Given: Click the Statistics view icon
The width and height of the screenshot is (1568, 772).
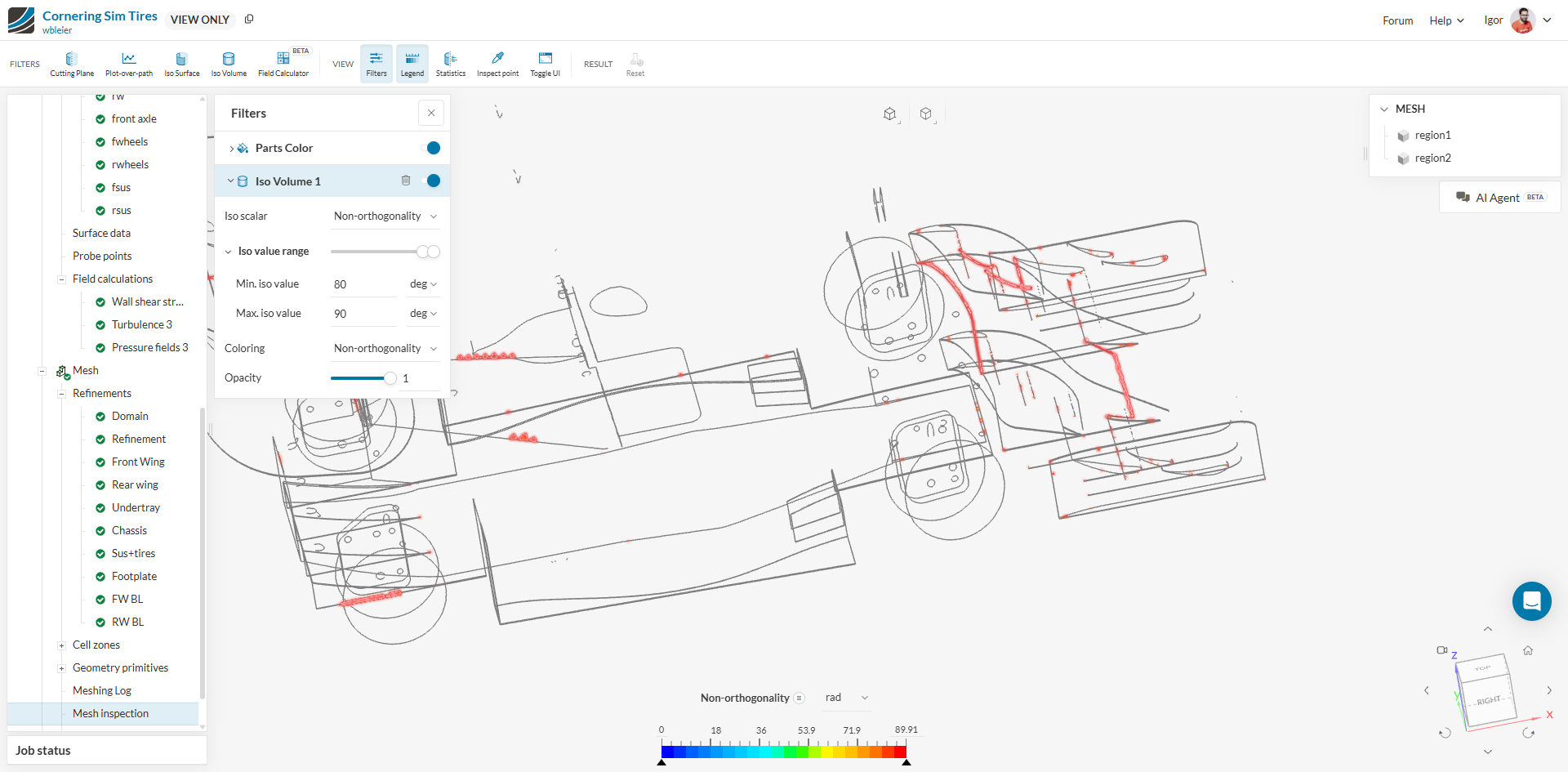Looking at the screenshot, I should tap(450, 63).
